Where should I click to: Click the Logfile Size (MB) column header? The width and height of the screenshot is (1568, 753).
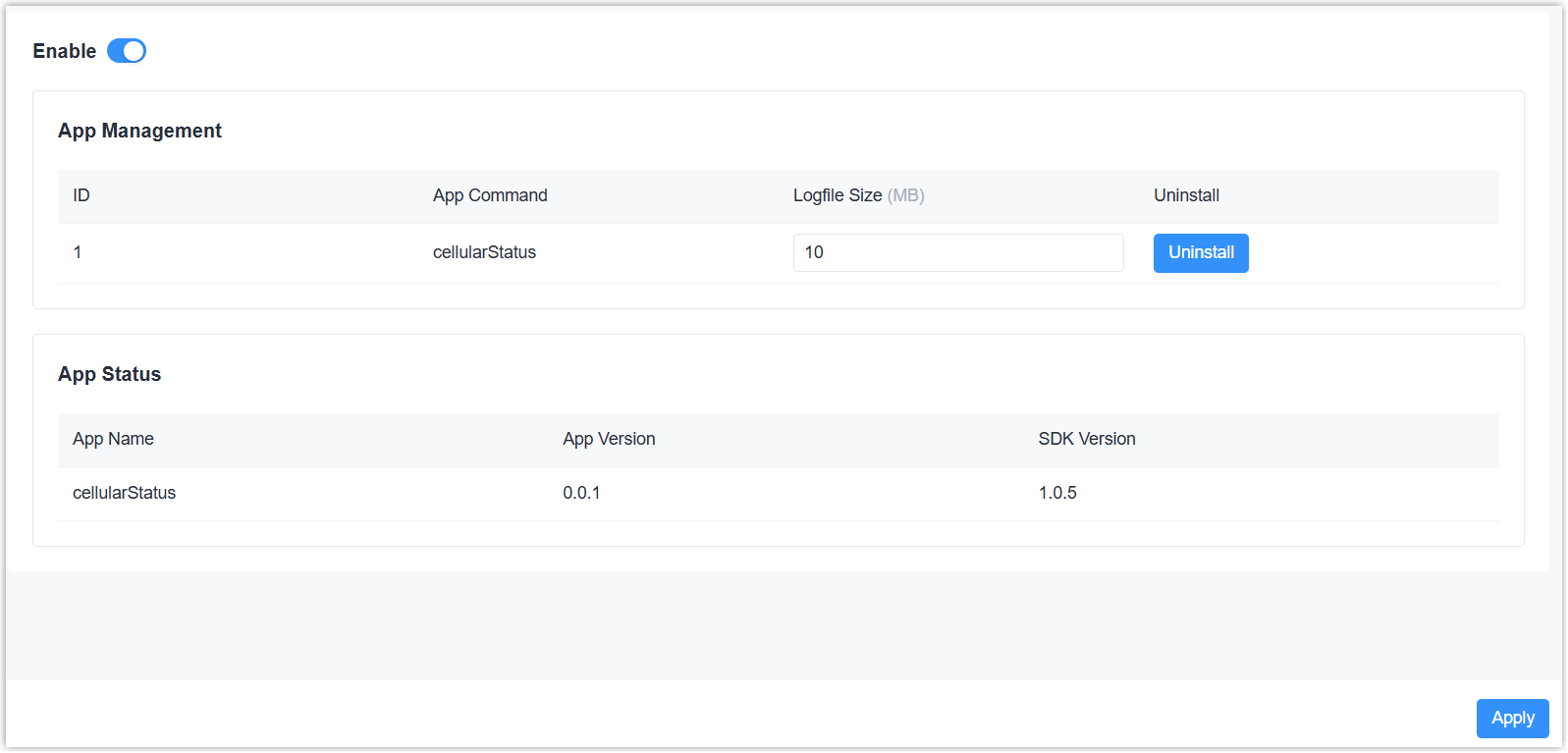[838, 195]
